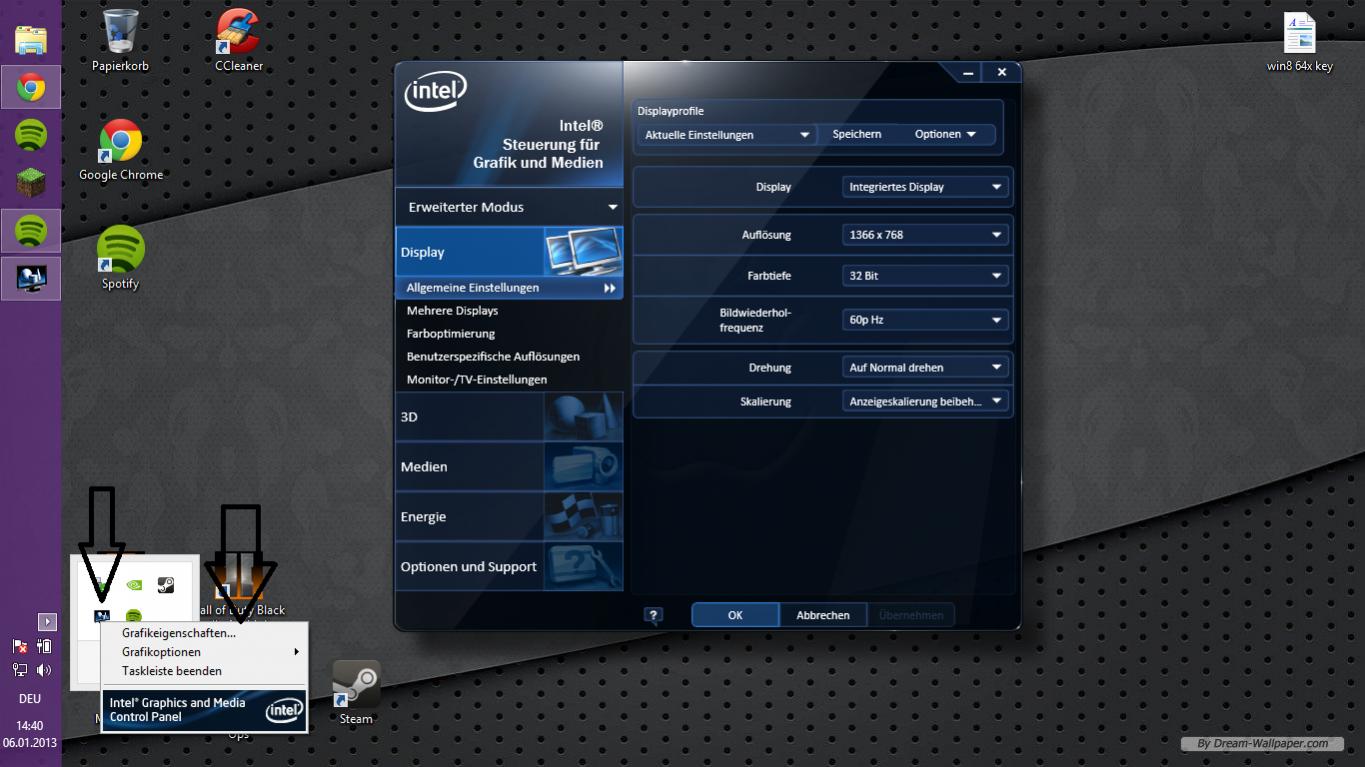
Task: Select the Spotify desktop shortcut
Action: (120, 258)
